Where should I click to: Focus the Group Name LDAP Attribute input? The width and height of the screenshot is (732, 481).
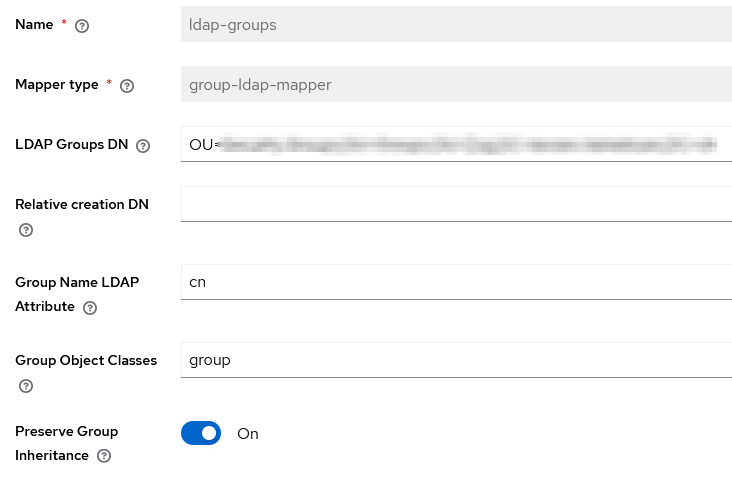click(x=456, y=282)
